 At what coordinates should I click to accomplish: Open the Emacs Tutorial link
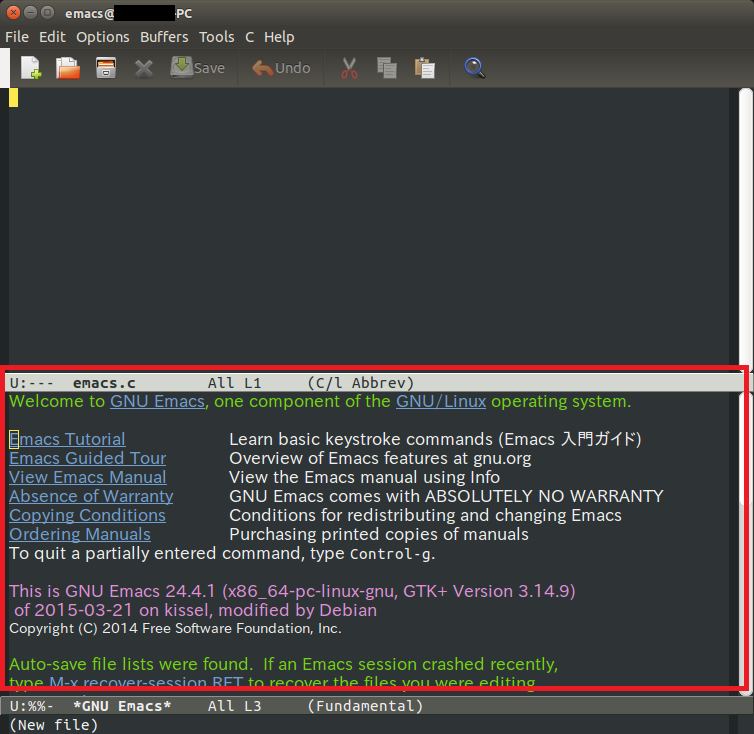(x=67, y=439)
